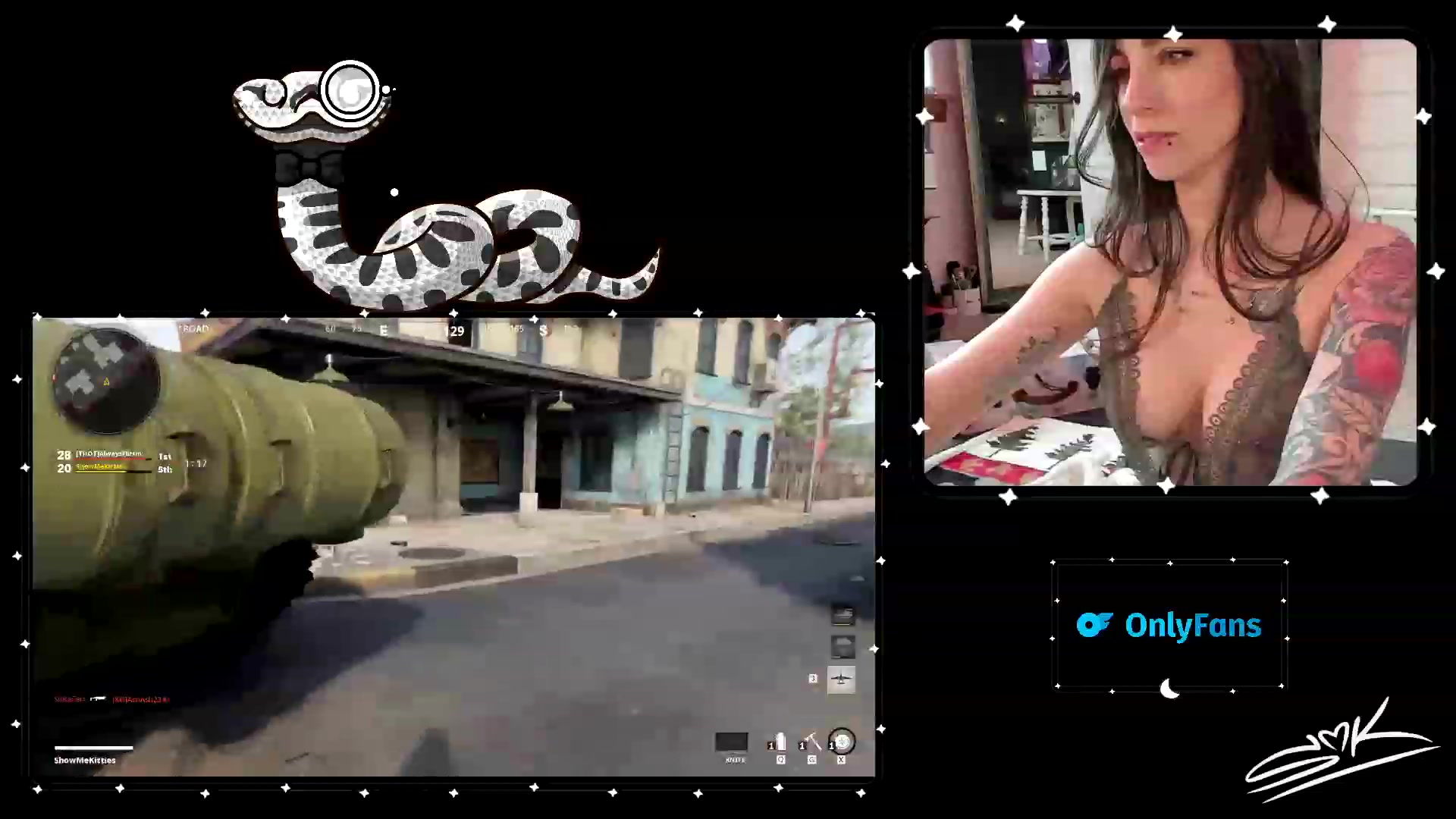The image size is (1456, 819).
Task: Click the signature logo in the corner
Action: pos(1343,752)
